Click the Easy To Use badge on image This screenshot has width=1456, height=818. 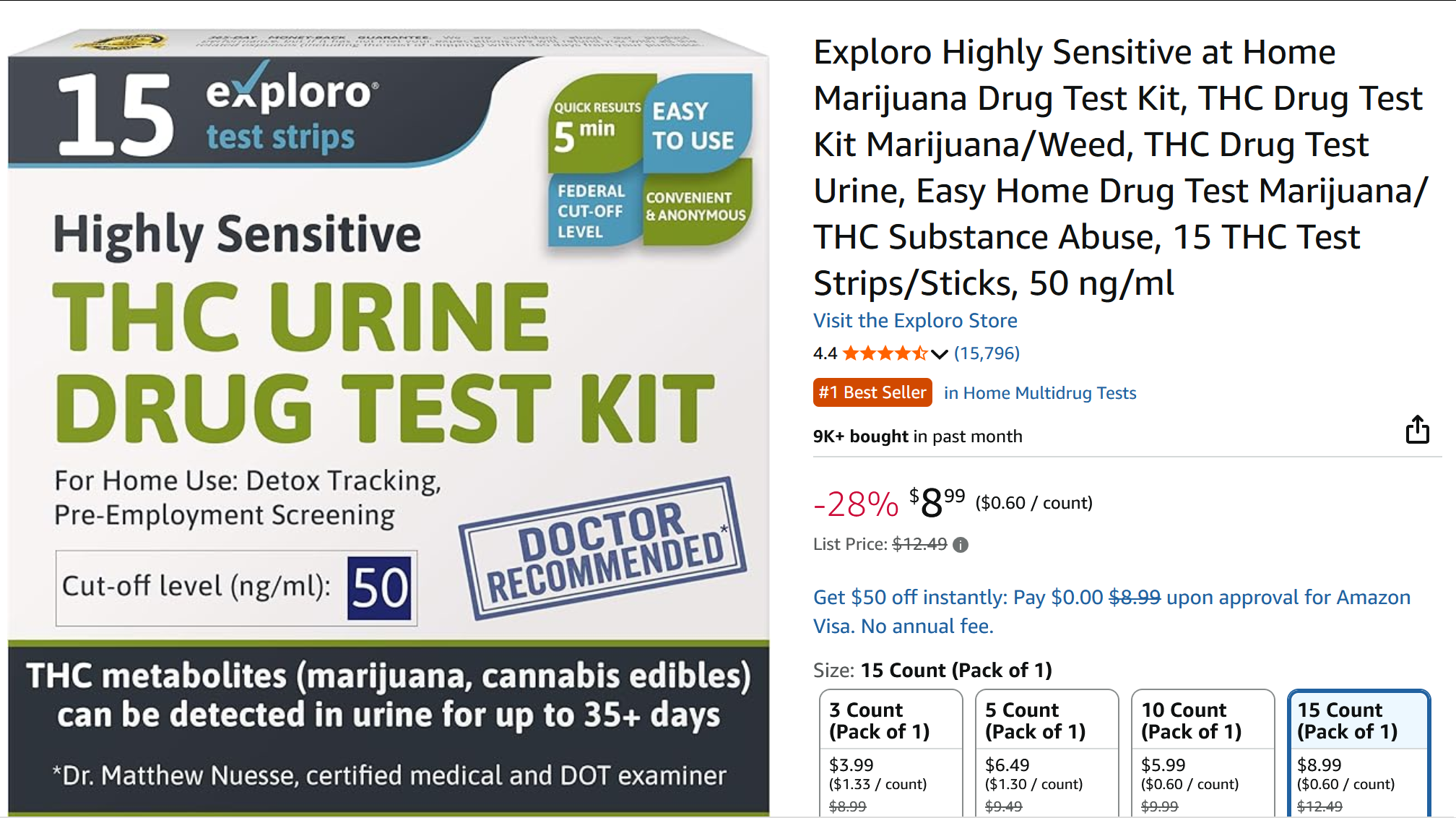click(695, 124)
